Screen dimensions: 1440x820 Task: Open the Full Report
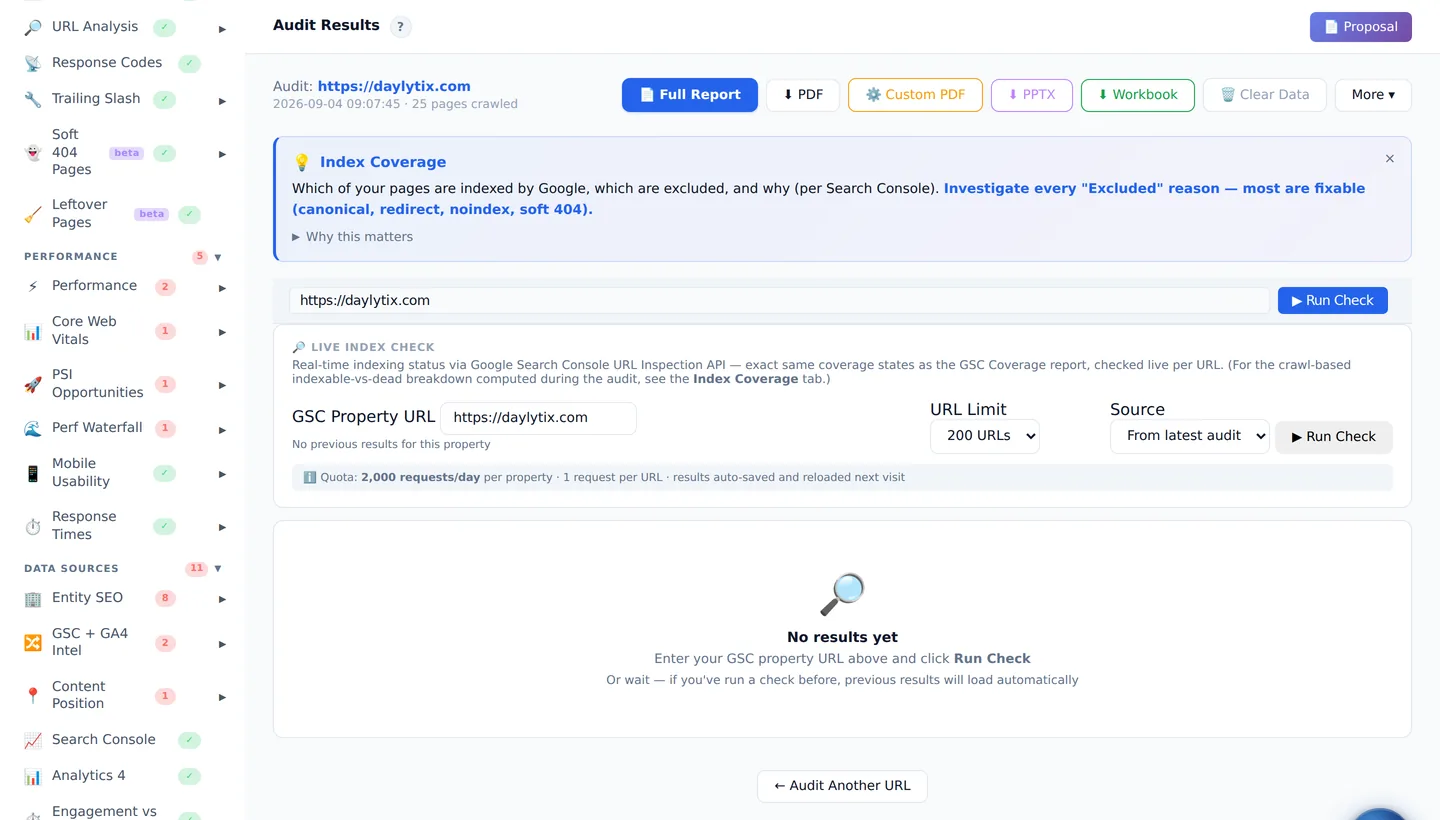point(690,95)
